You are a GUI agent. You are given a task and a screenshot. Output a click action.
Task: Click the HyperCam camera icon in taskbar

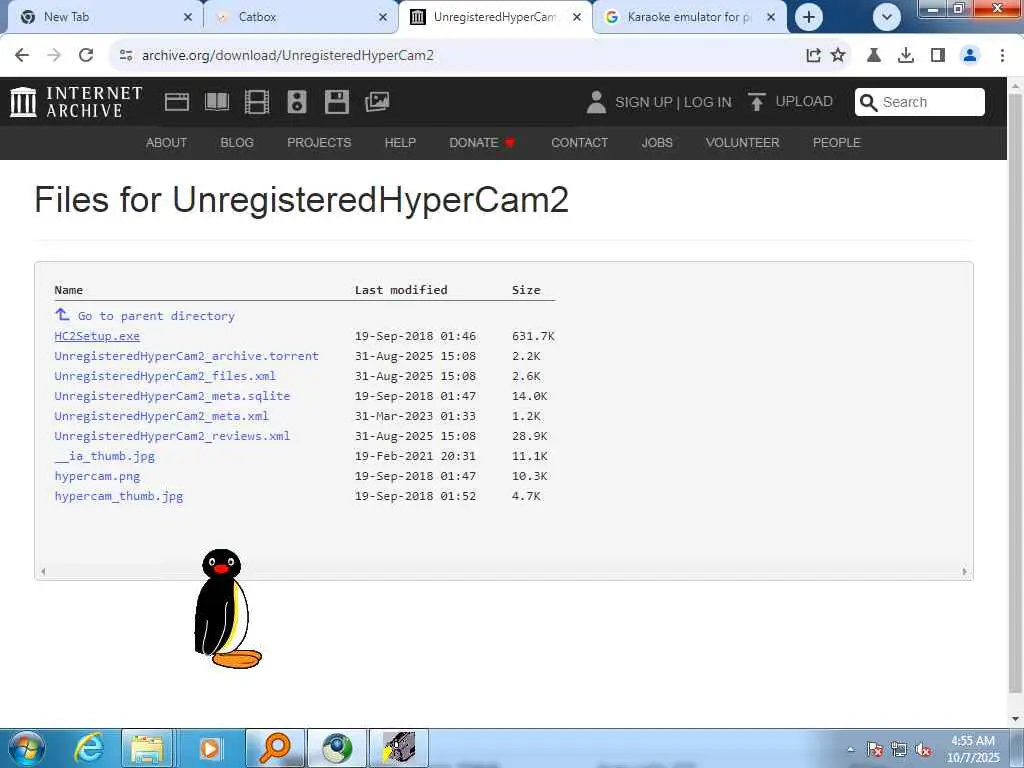pyautogui.click(x=399, y=748)
